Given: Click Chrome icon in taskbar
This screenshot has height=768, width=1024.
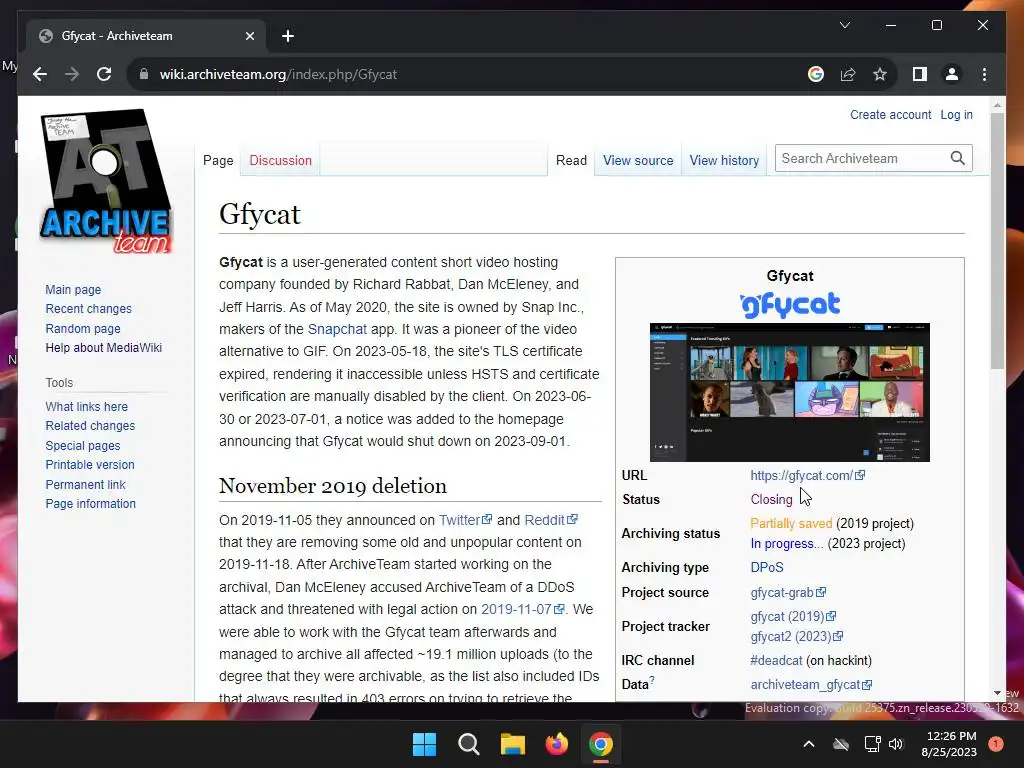Looking at the screenshot, I should click(601, 744).
